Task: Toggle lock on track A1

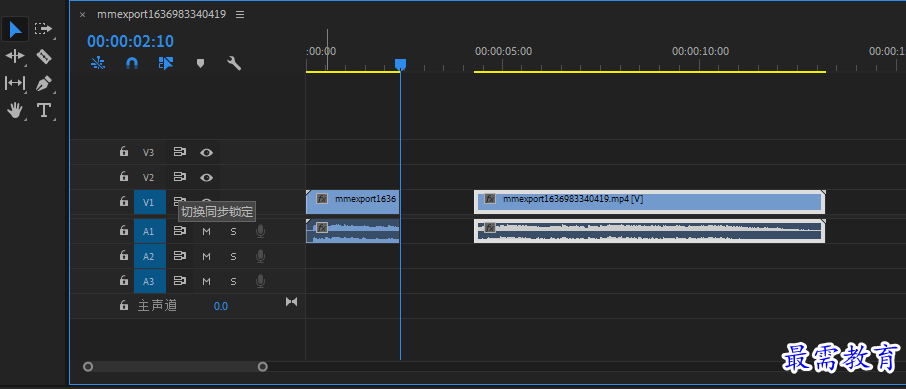Action: (x=123, y=231)
